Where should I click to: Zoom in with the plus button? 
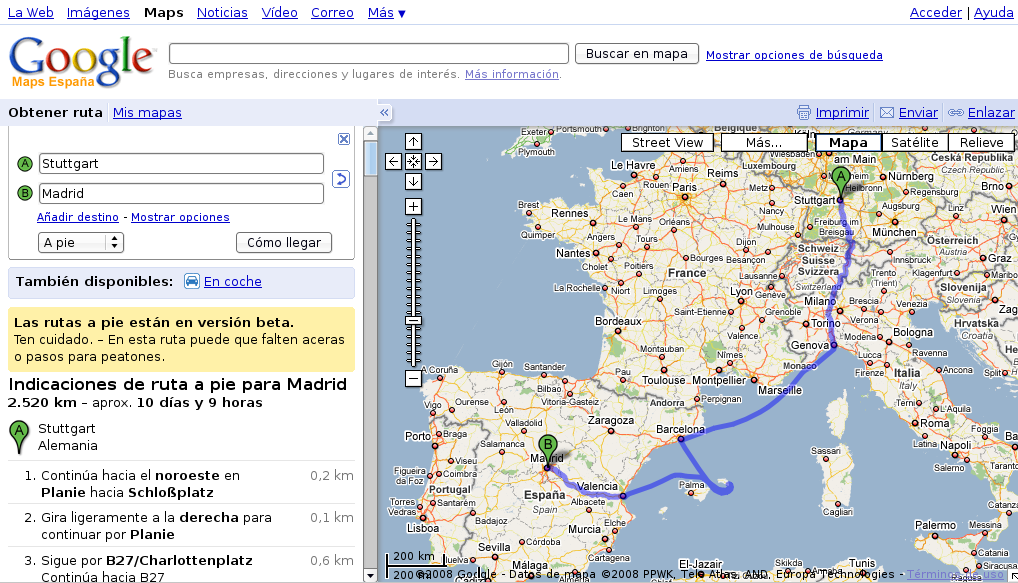tap(413, 206)
